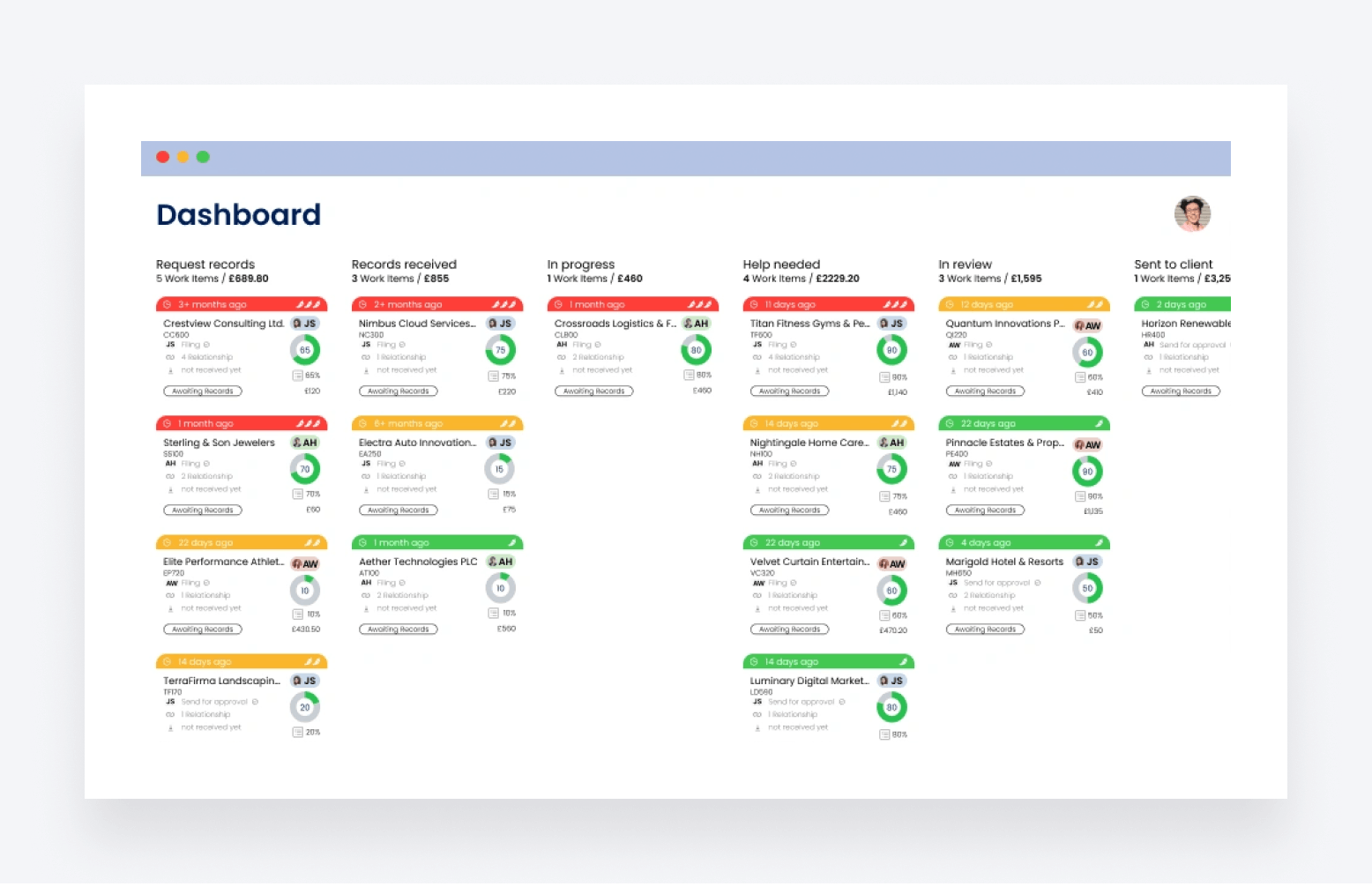The height and width of the screenshot is (894, 1372).
Task: Click '1 month ago' header on Sterling & Son card
Action: [x=242, y=423]
